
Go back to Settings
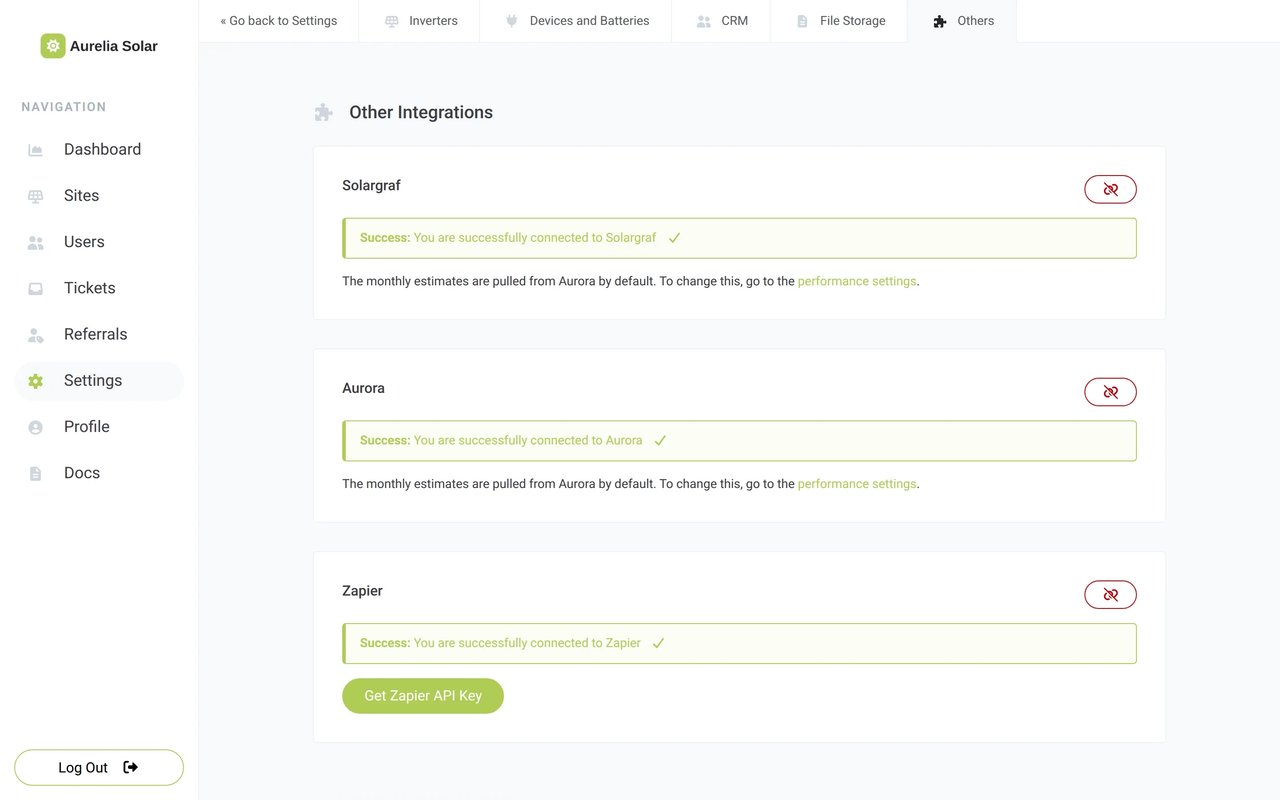point(279,21)
